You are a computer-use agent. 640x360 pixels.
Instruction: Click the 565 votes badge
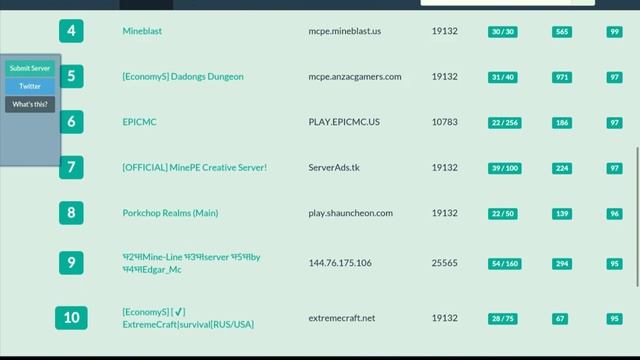(562, 32)
